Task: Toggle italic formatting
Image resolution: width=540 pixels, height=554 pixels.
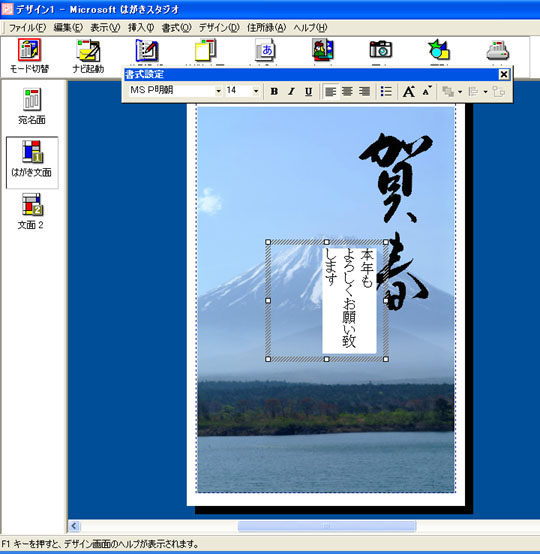Action: (291, 92)
